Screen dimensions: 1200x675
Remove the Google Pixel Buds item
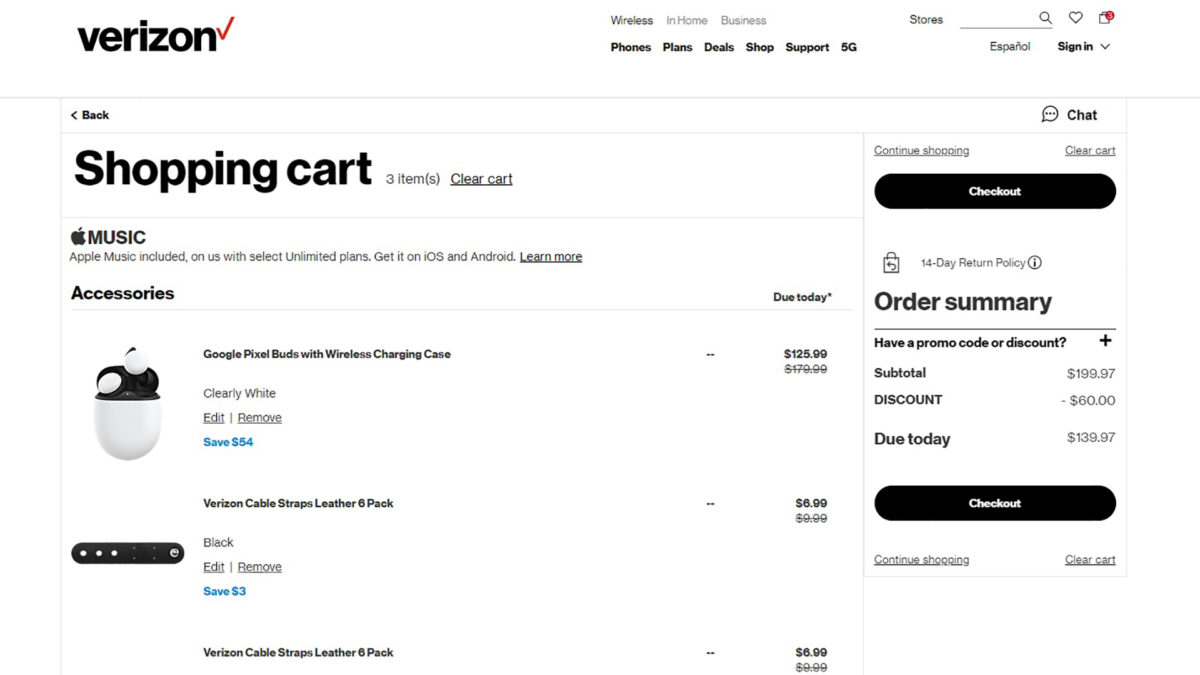pos(259,418)
